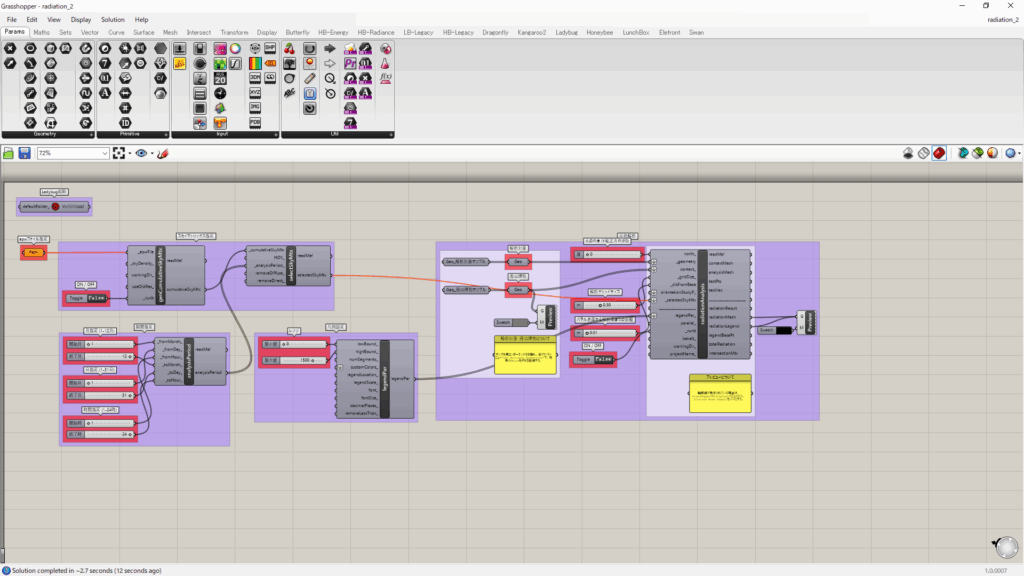The image size is (1024, 576).
Task: Click the radiation_2 document name button
Action: pyautogui.click(x=1001, y=19)
